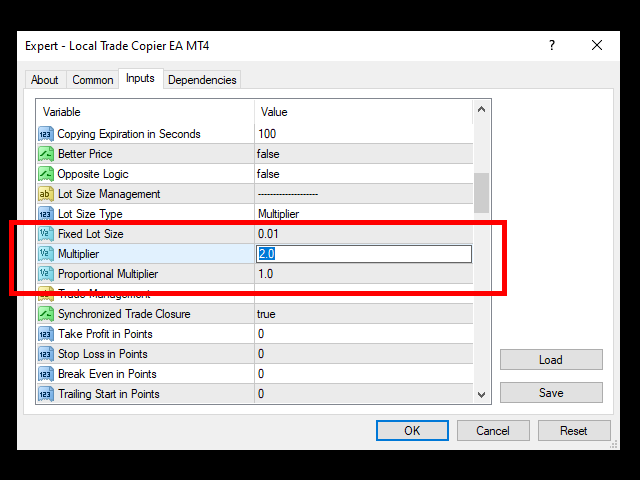
Task: Click the help question mark in title bar
Action: tap(552, 45)
